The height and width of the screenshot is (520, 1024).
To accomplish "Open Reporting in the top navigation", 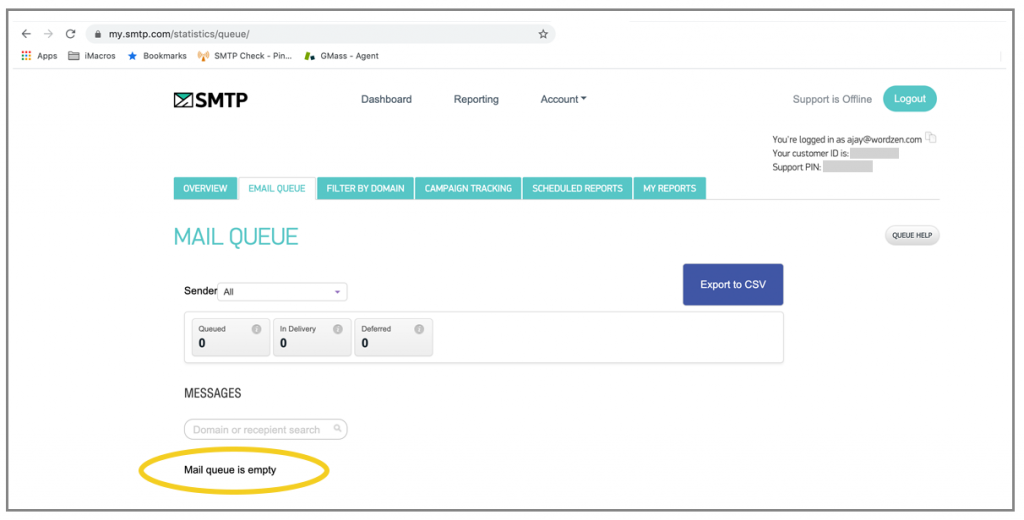I will tap(476, 99).
